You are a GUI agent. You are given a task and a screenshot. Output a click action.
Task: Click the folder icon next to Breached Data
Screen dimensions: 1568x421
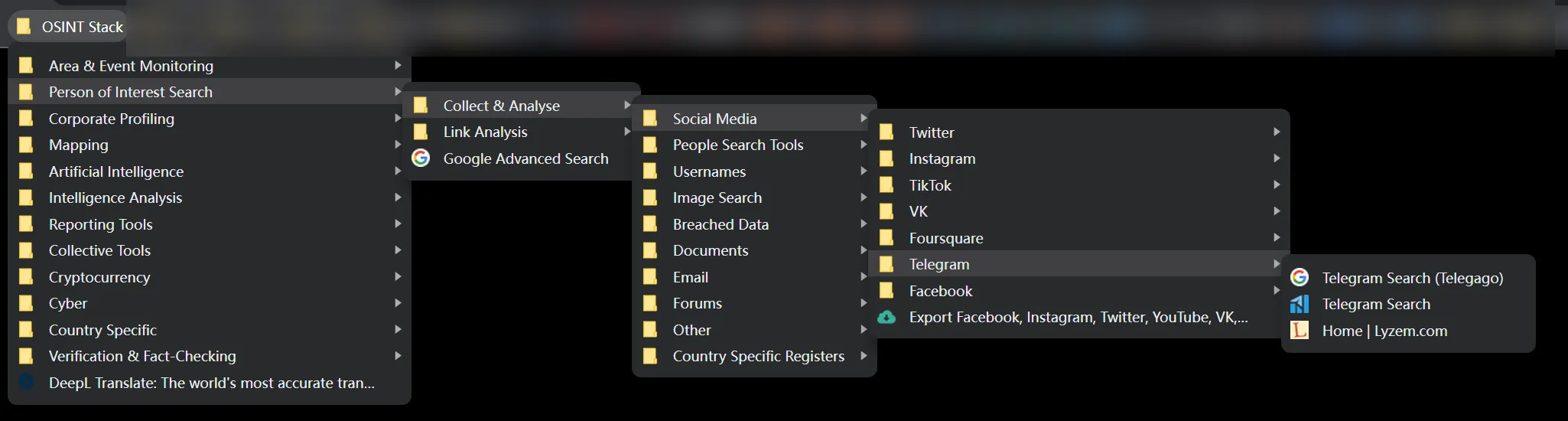[x=650, y=224]
